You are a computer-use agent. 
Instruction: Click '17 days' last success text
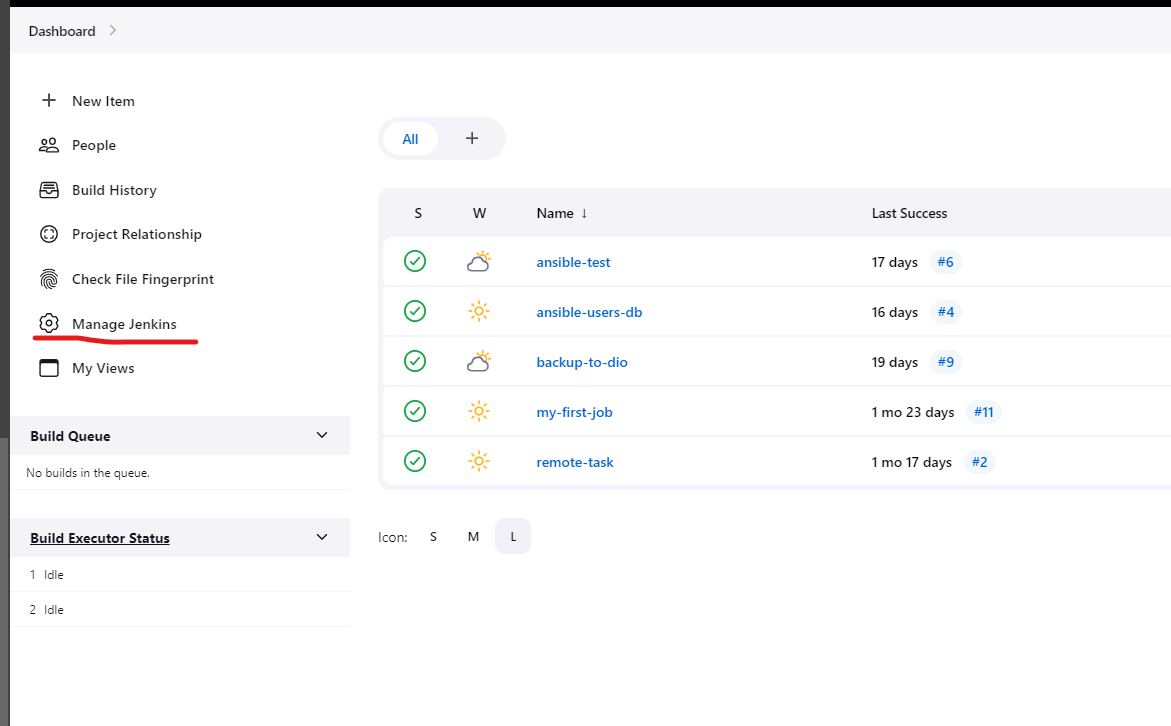(895, 262)
